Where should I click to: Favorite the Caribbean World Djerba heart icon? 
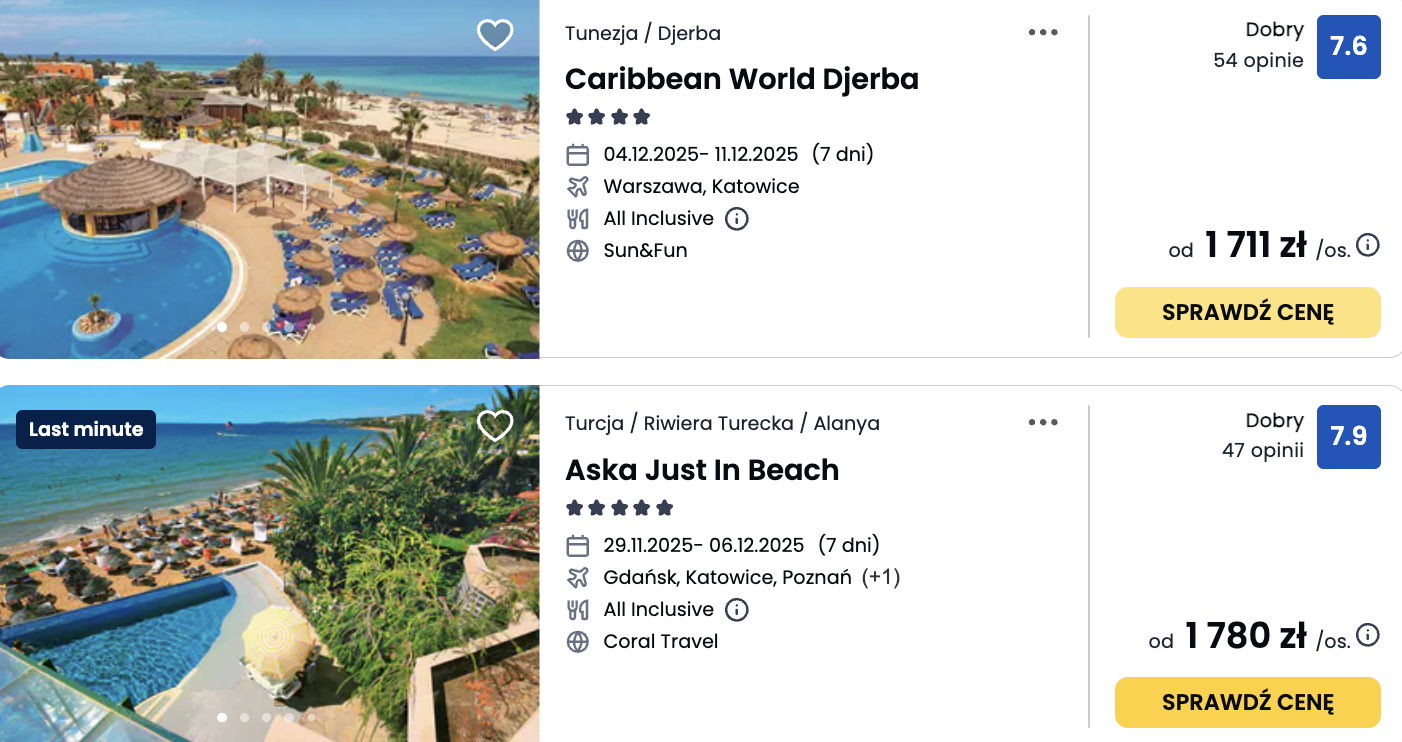click(x=495, y=36)
